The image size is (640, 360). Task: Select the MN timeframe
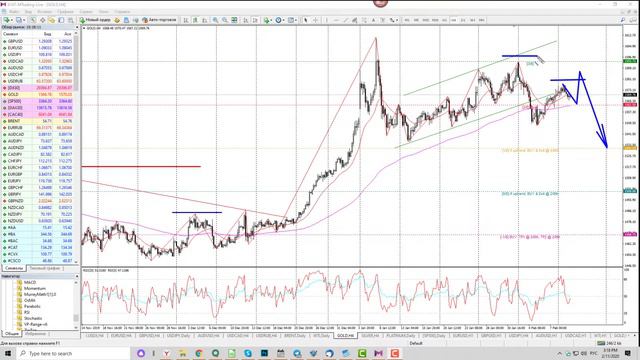click(482, 20)
